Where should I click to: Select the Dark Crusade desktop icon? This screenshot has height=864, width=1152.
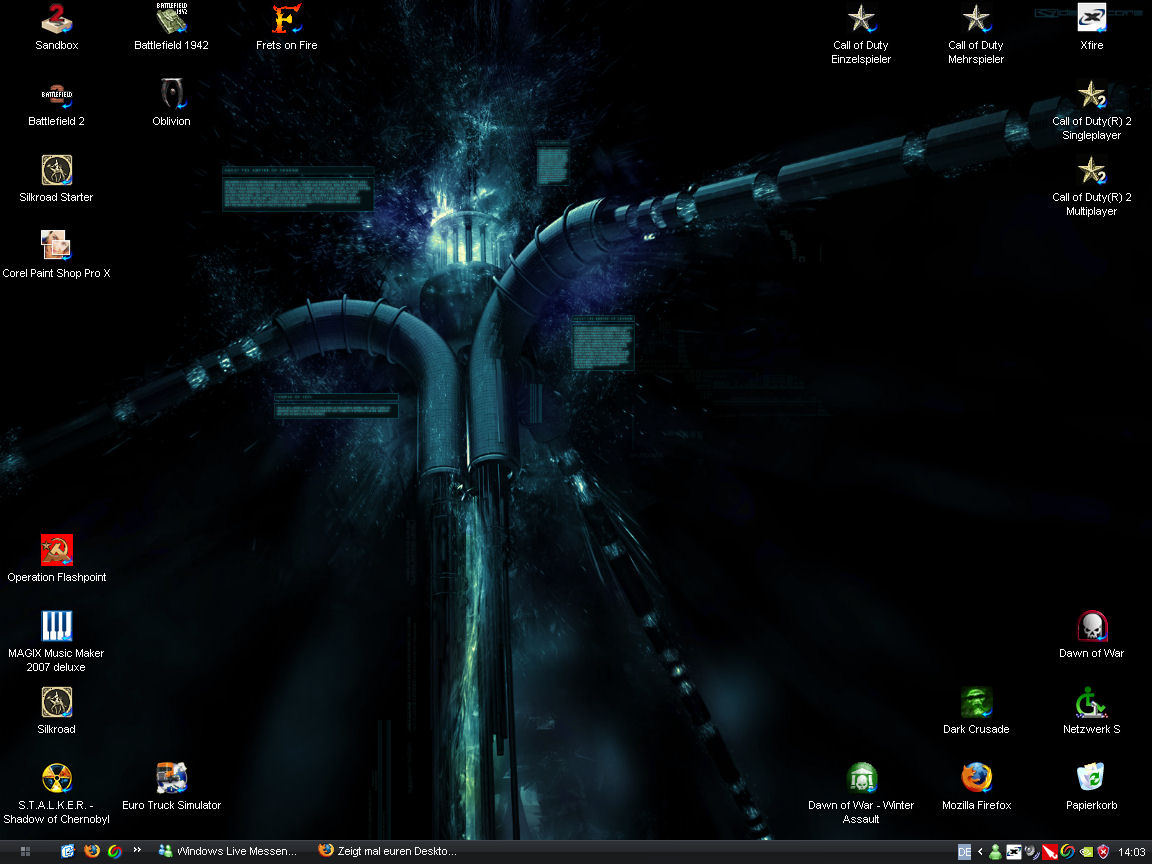point(976,702)
